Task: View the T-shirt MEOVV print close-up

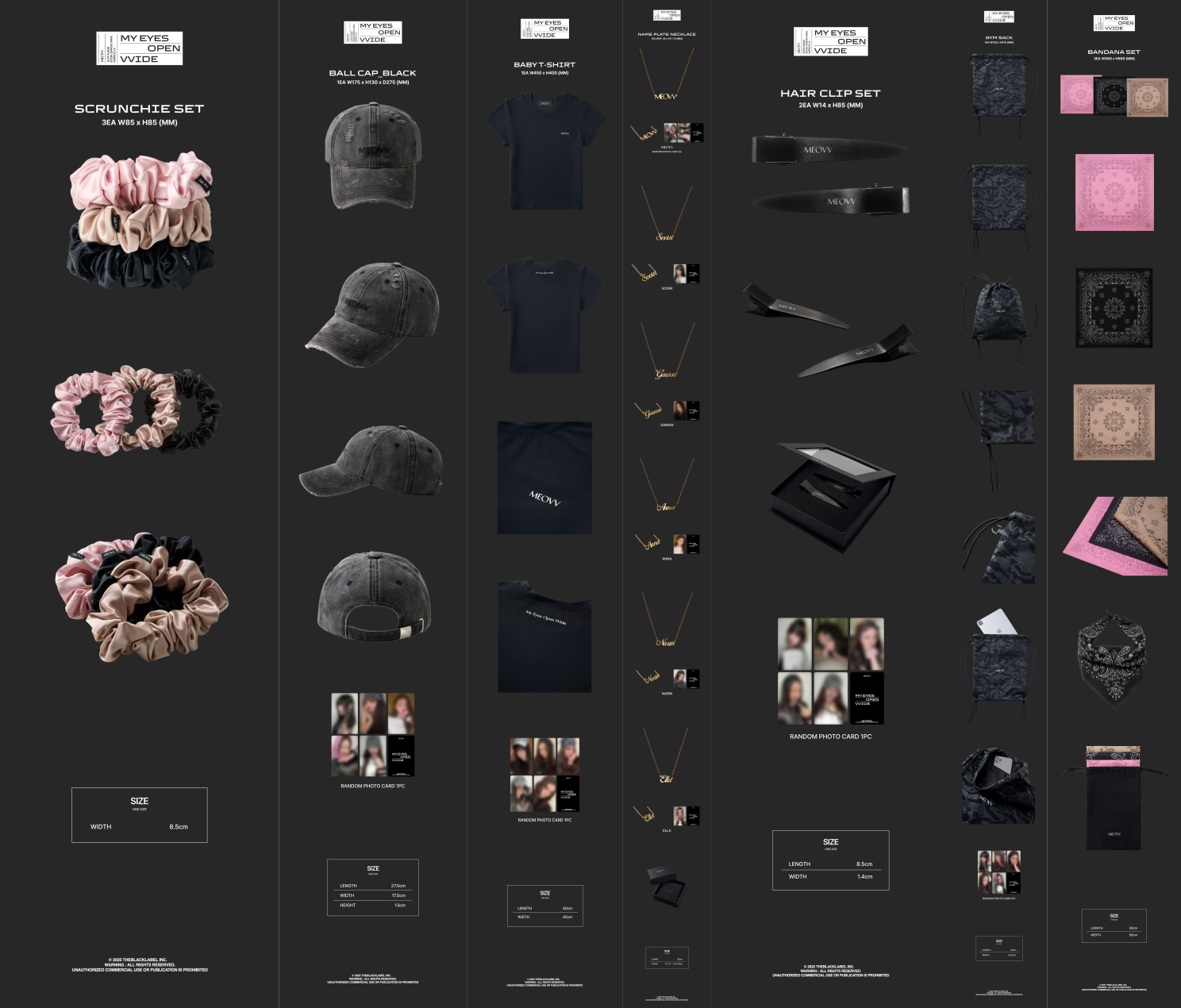Action: click(544, 478)
